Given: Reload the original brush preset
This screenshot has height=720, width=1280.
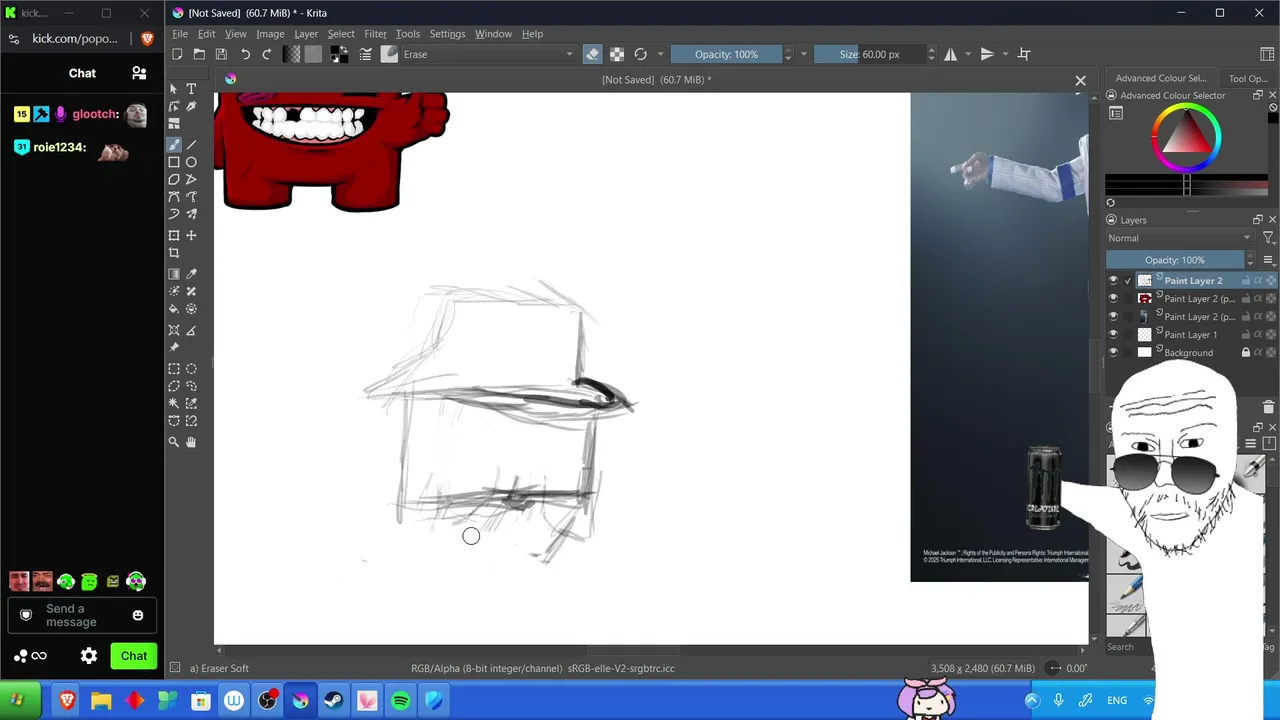Looking at the screenshot, I should click(641, 54).
